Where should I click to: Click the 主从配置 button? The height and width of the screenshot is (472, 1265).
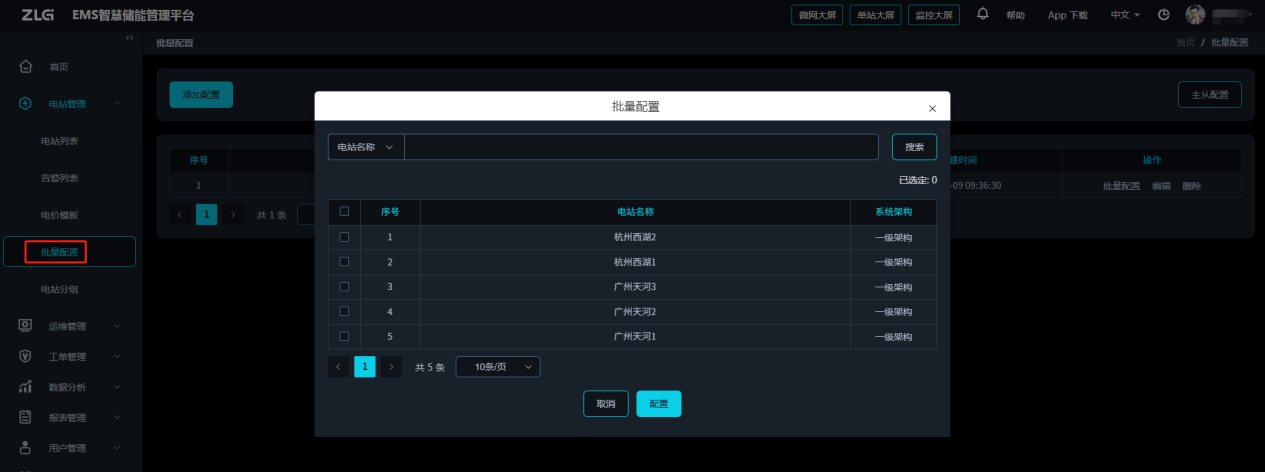click(1210, 95)
